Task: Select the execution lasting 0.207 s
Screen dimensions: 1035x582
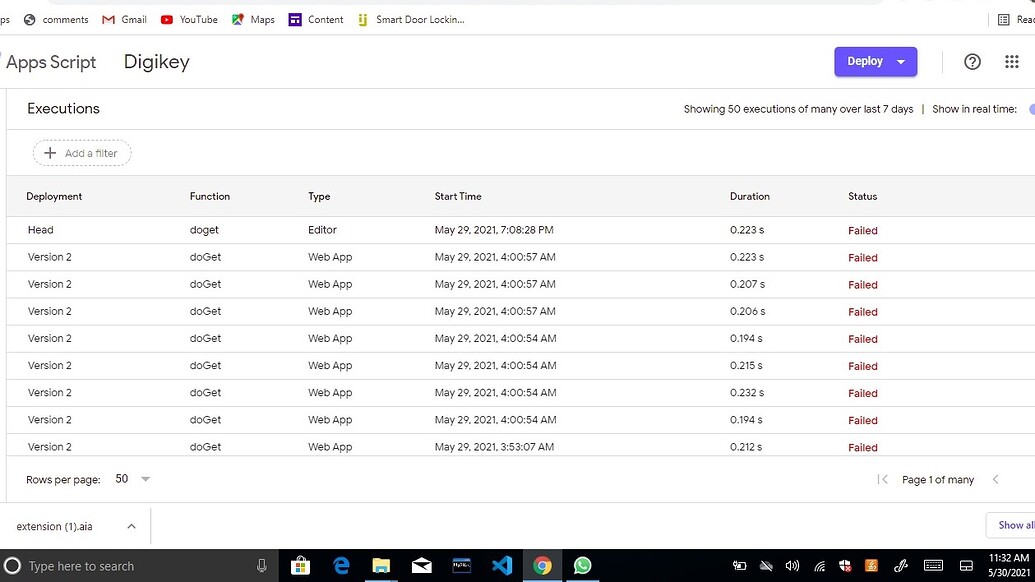Action: tap(521, 284)
